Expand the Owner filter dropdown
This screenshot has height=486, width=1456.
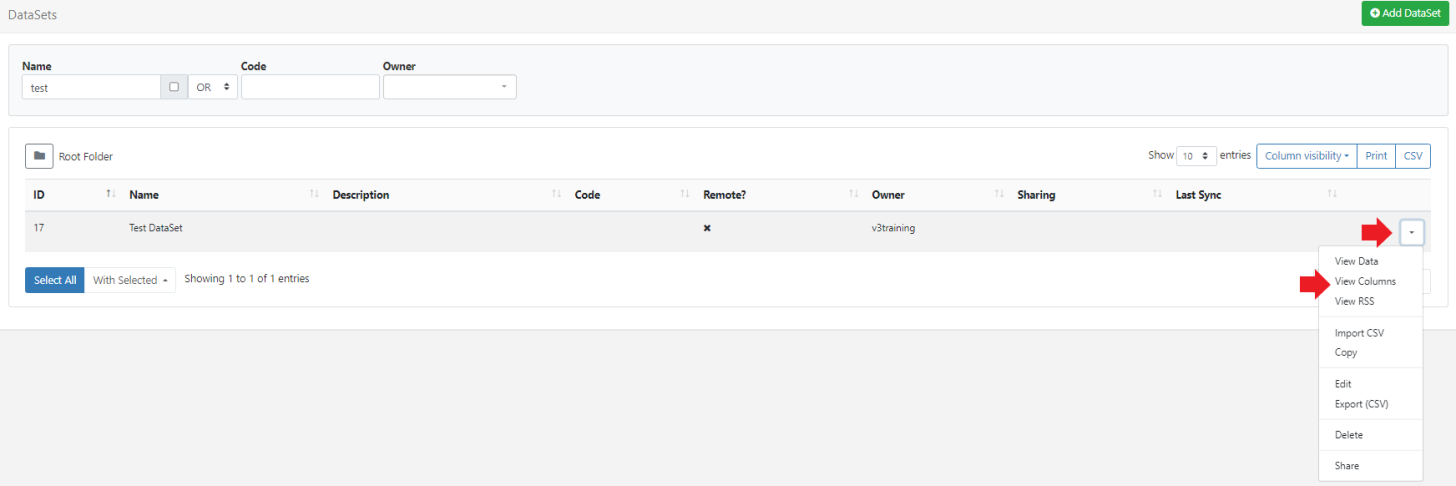[449, 87]
